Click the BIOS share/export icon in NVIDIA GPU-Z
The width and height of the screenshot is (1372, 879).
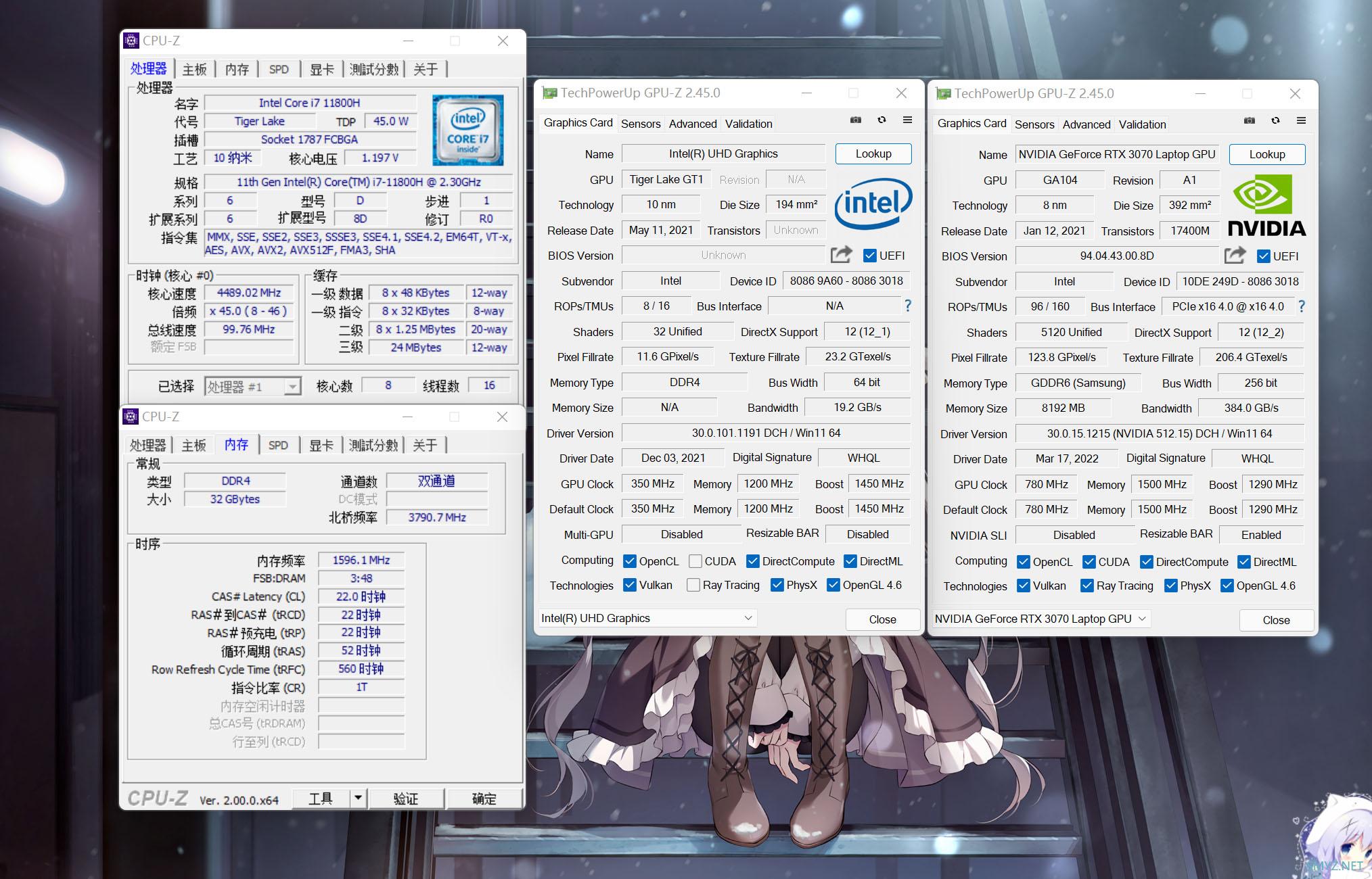(x=1235, y=256)
